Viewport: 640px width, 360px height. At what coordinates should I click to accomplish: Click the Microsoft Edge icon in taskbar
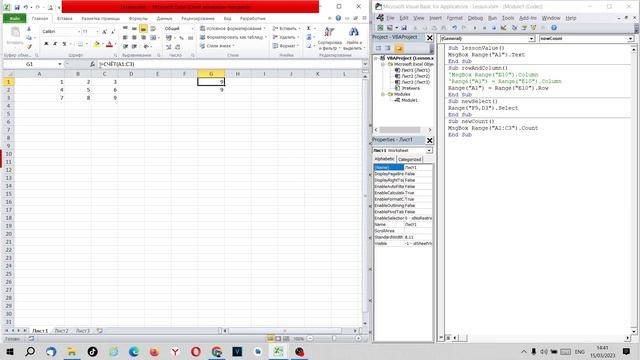pos(133,351)
